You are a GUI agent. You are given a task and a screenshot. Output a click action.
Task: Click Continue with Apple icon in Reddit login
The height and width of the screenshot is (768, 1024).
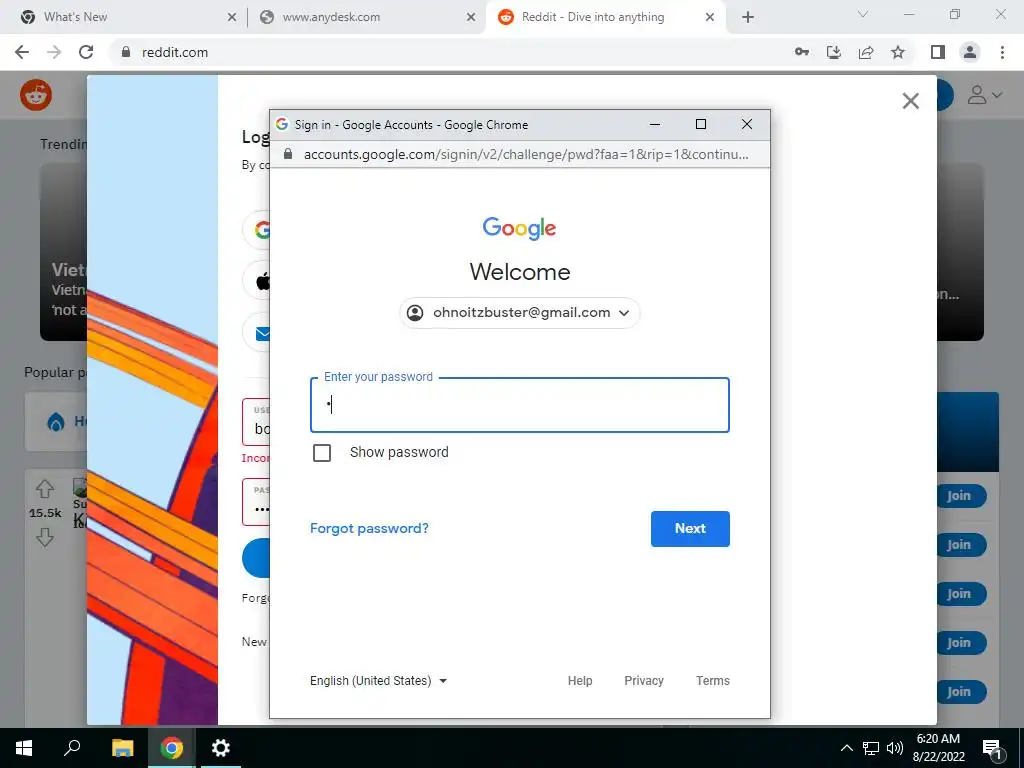(x=262, y=281)
